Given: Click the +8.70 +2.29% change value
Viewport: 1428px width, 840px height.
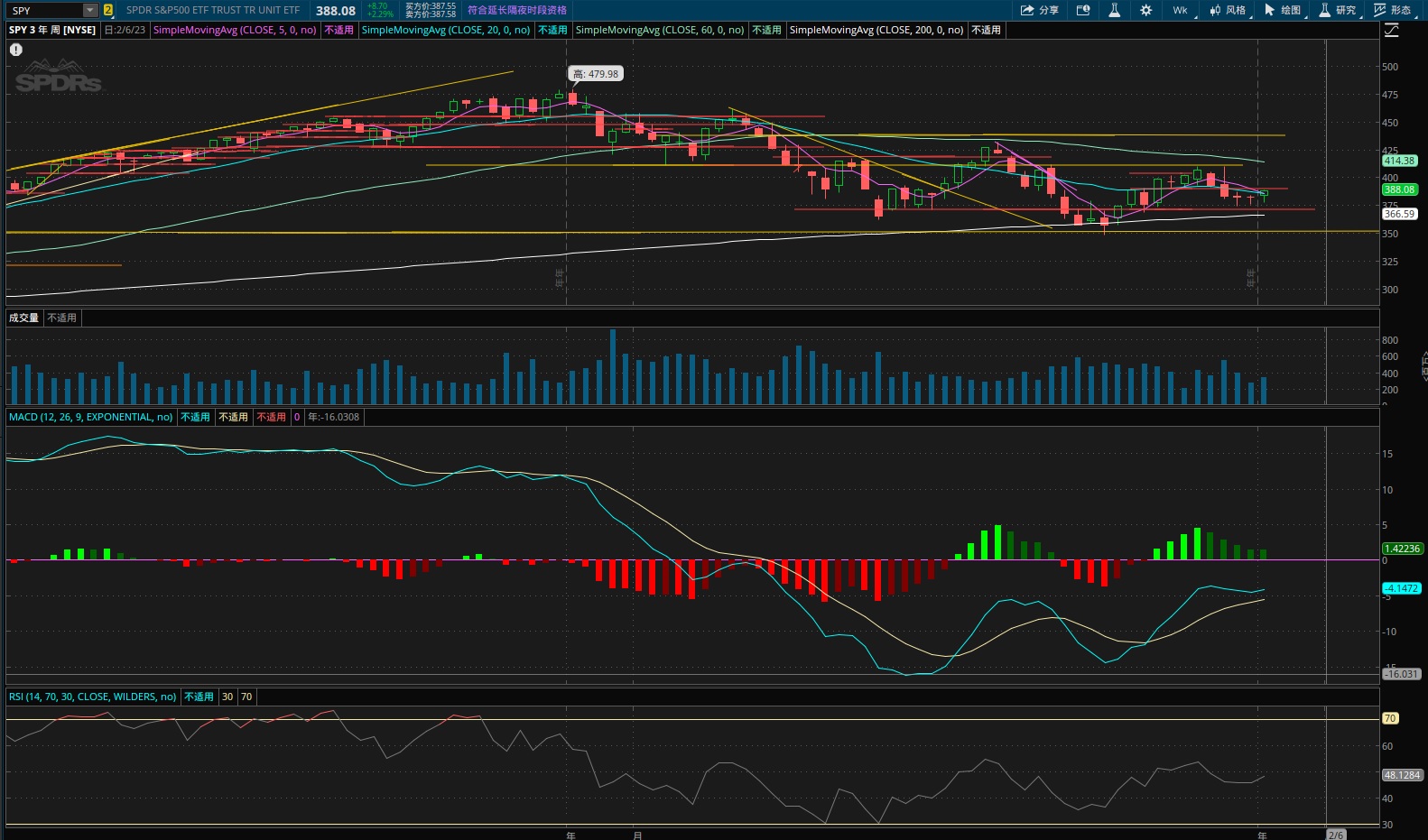Looking at the screenshot, I should click(380, 11).
